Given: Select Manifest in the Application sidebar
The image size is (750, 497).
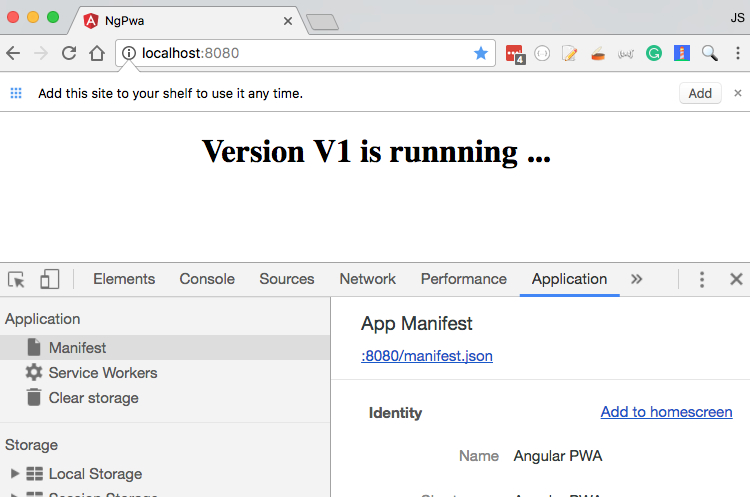Looking at the screenshot, I should 165,348.
